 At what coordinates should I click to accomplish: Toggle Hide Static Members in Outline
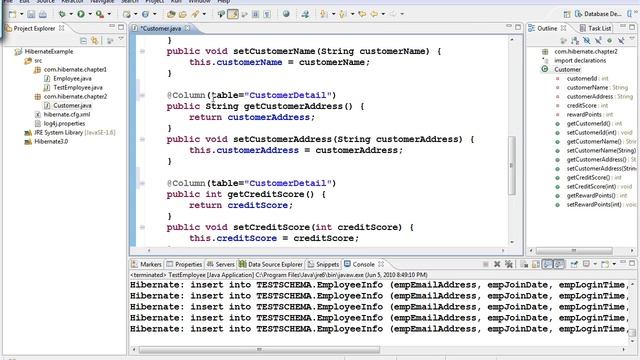click(598, 40)
